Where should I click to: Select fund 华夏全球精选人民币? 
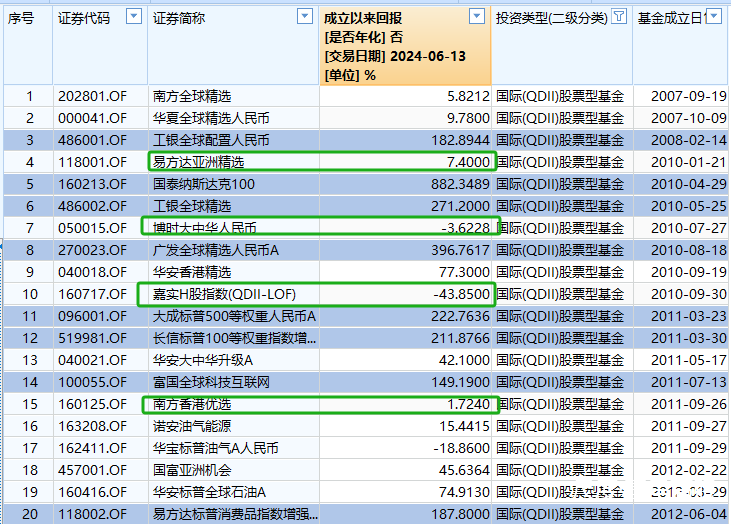pos(211,118)
